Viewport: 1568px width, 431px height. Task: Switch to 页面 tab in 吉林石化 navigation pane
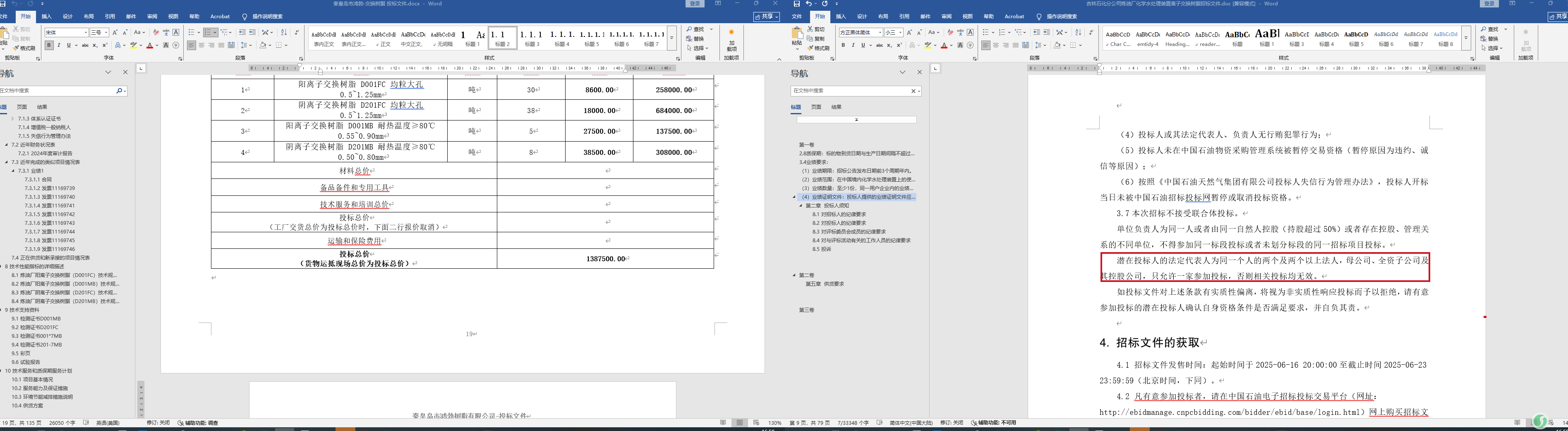click(x=816, y=107)
